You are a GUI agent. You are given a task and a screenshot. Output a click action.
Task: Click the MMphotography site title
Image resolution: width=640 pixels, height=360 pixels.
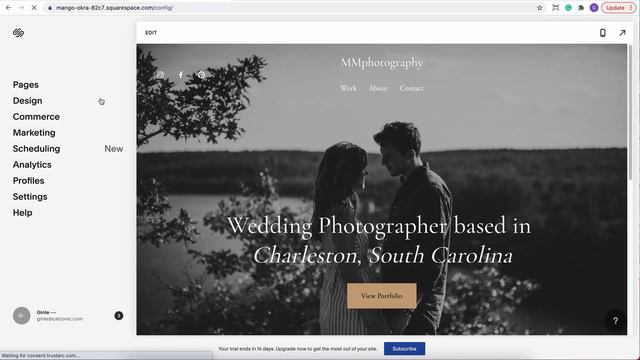382,63
